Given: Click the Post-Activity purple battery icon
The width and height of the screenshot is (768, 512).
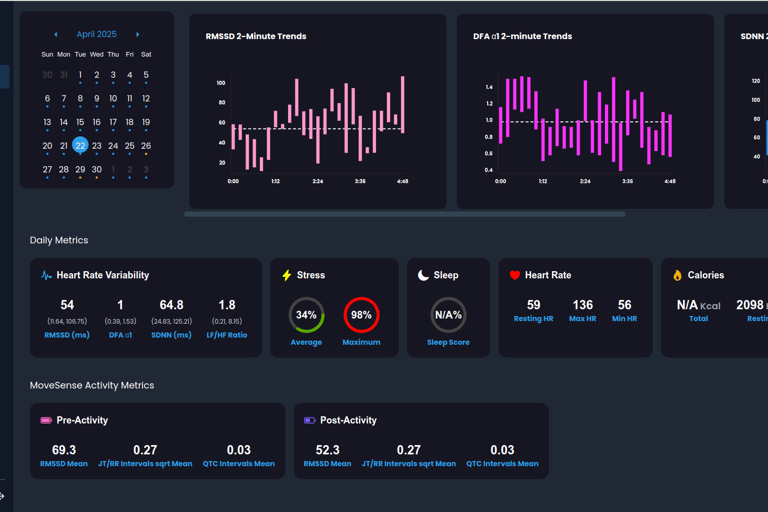Looking at the screenshot, I should 310,420.
